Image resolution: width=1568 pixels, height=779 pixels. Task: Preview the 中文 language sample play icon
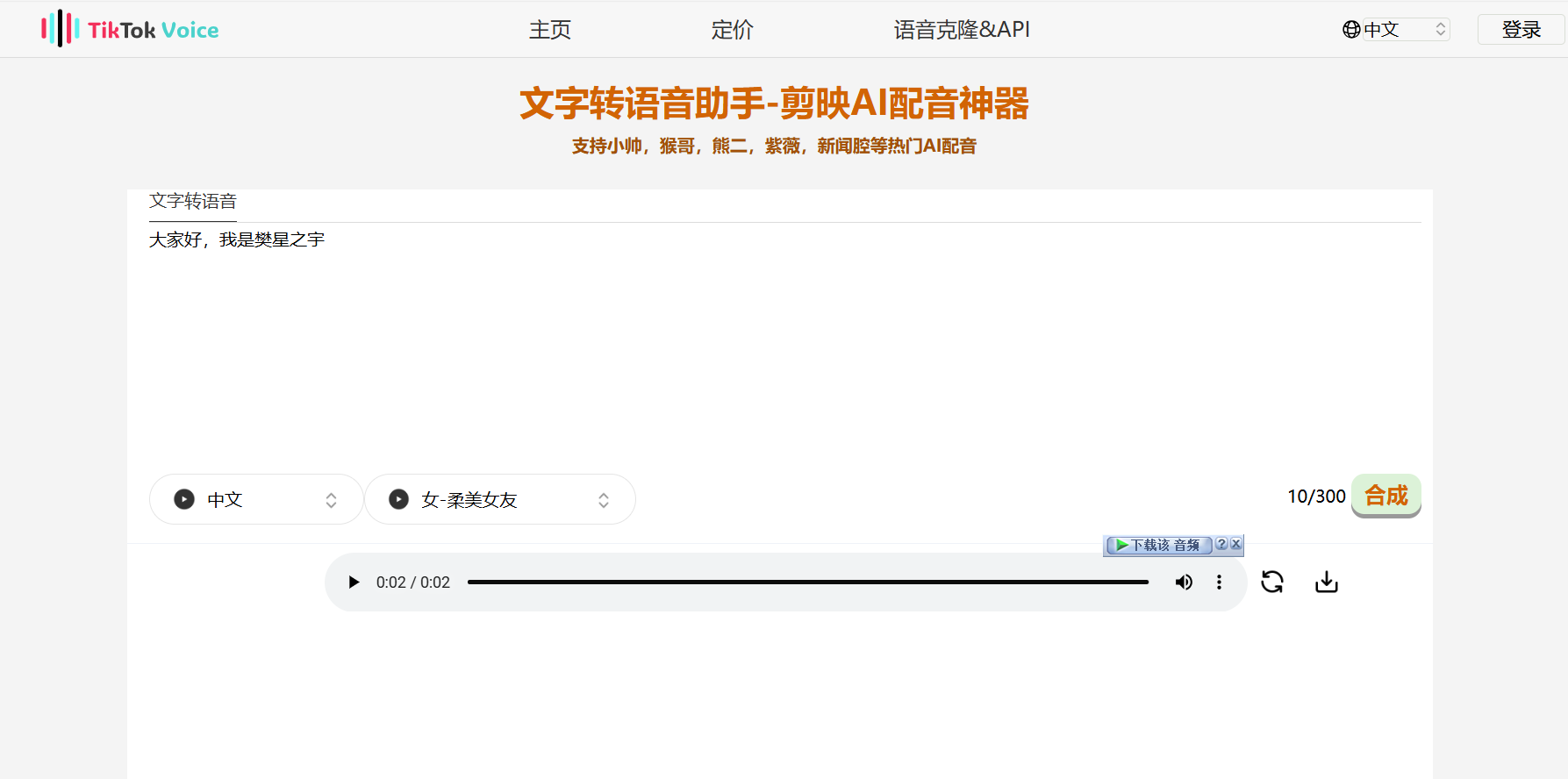click(184, 499)
